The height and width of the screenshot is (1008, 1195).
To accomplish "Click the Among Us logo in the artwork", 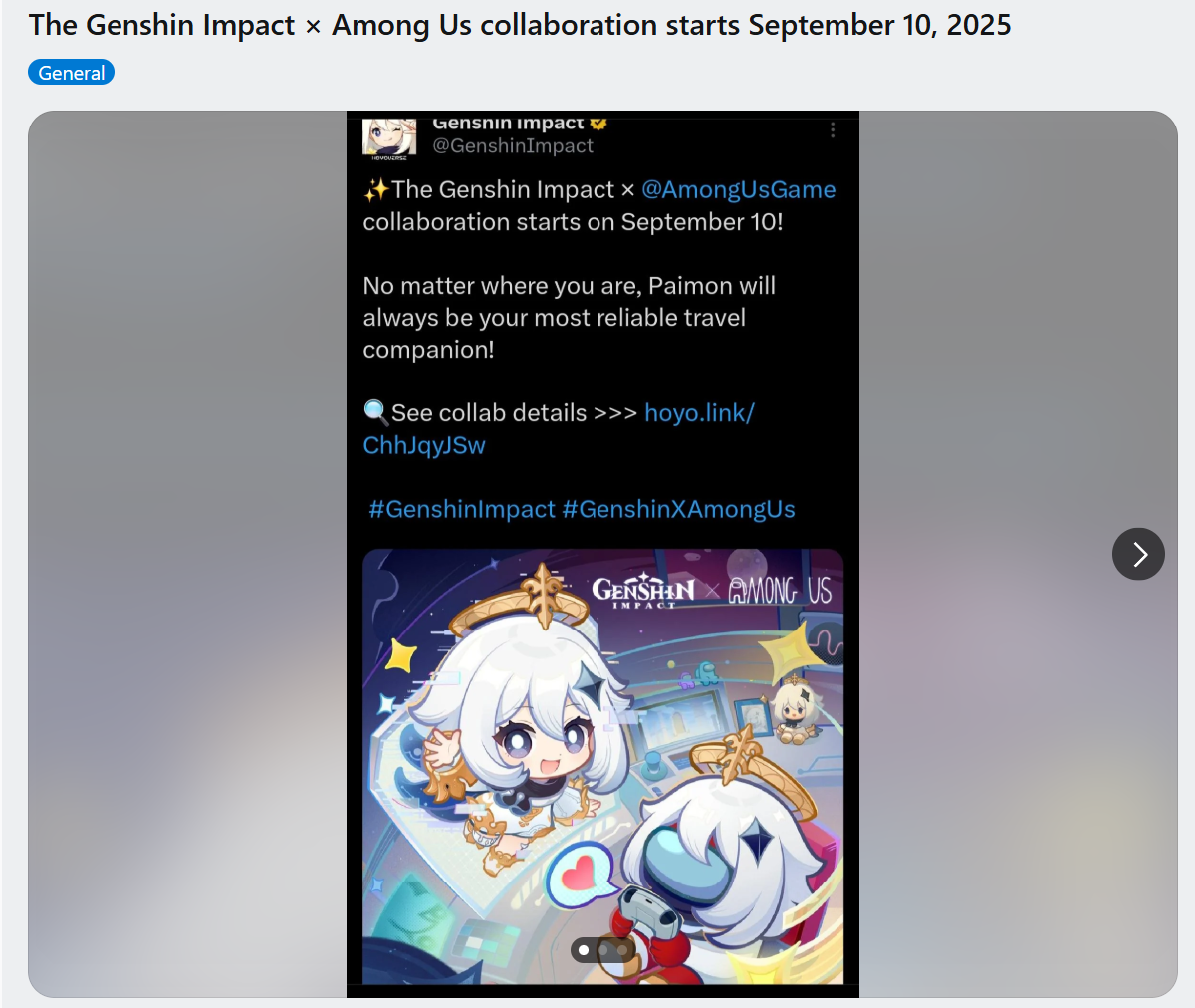I will pos(780,591).
